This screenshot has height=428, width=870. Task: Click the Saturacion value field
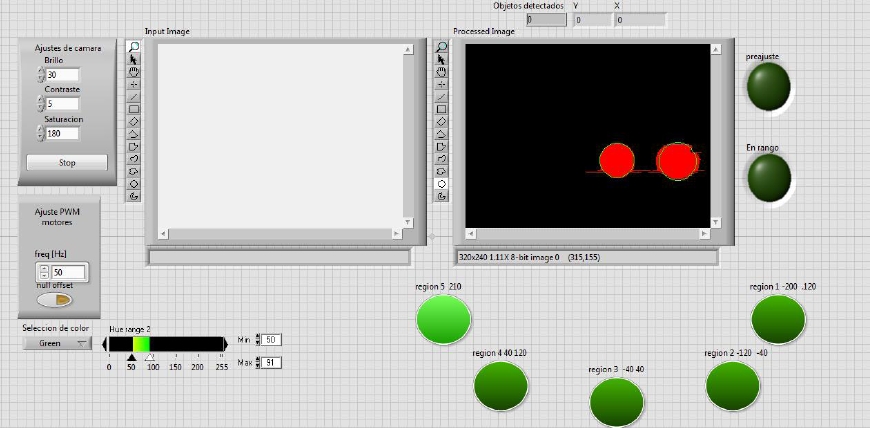coord(62,133)
